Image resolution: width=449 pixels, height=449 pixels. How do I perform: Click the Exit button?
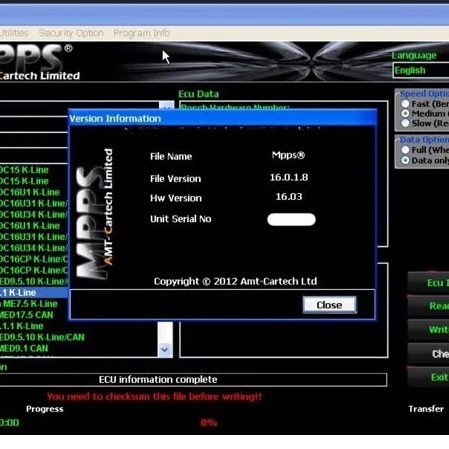click(x=428, y=377)
